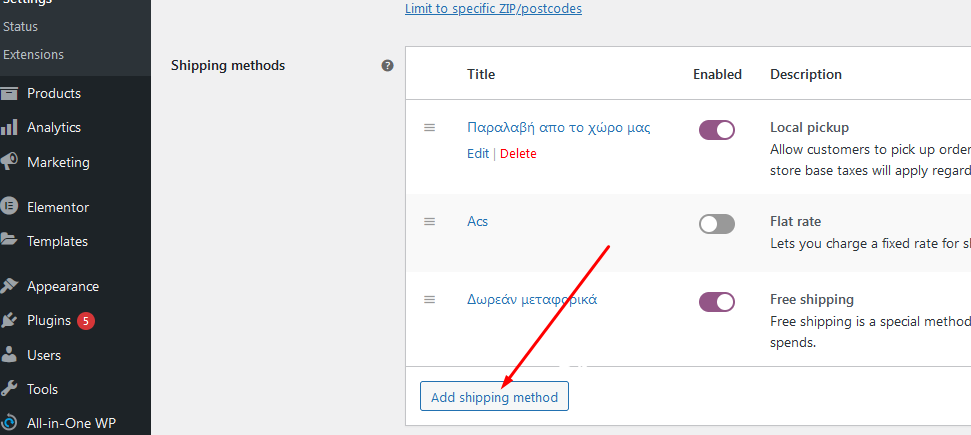Click the Marketing megaphone icon
971x435 pixels.
(9, 162)
